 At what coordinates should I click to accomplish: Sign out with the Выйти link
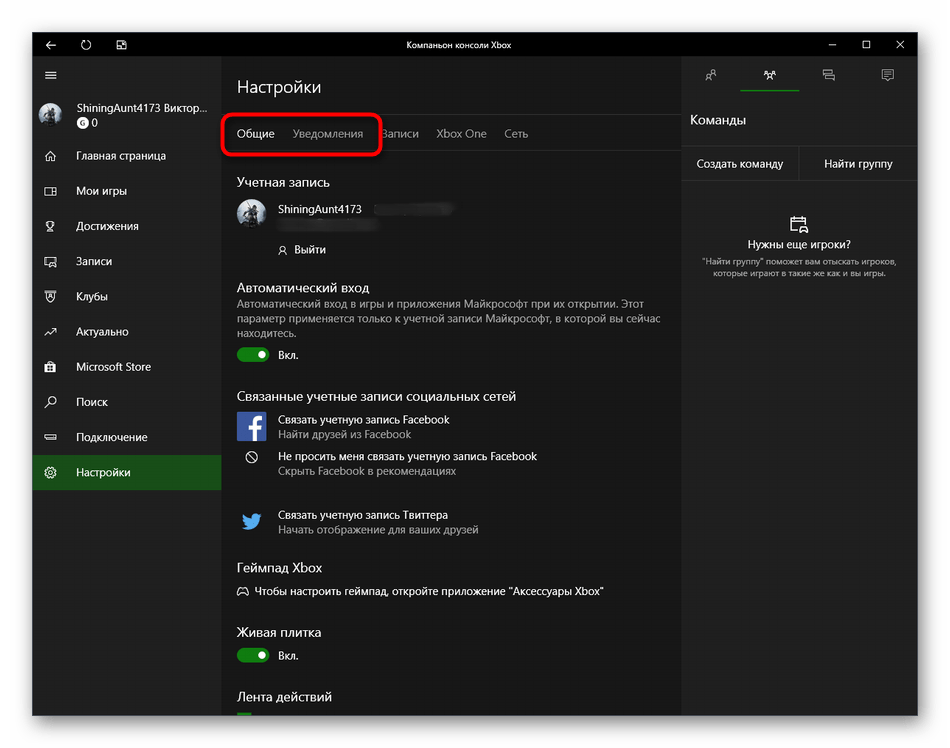tap(302, 250)
